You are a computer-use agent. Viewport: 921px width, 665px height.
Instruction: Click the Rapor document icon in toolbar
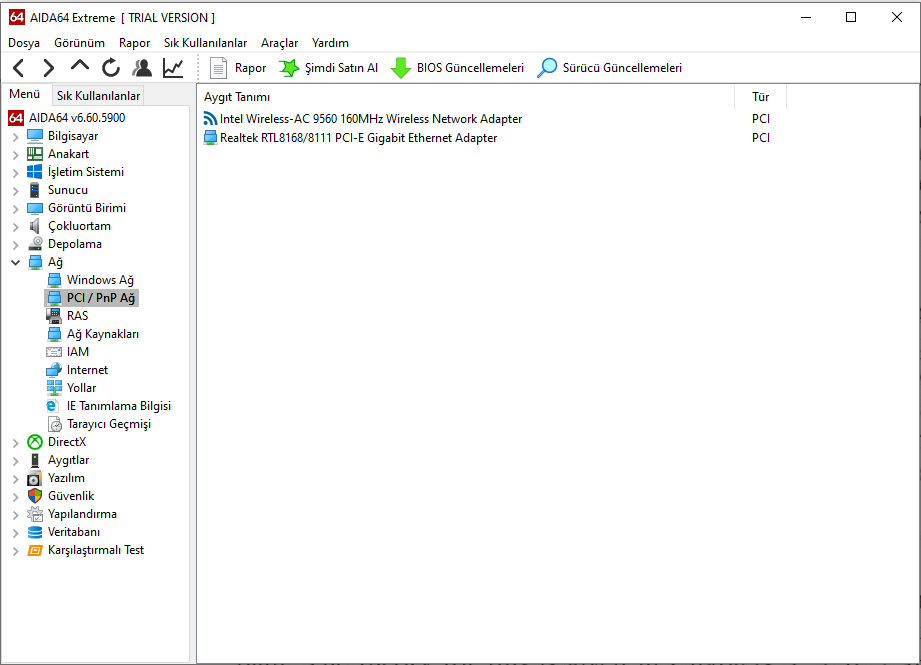218,68
